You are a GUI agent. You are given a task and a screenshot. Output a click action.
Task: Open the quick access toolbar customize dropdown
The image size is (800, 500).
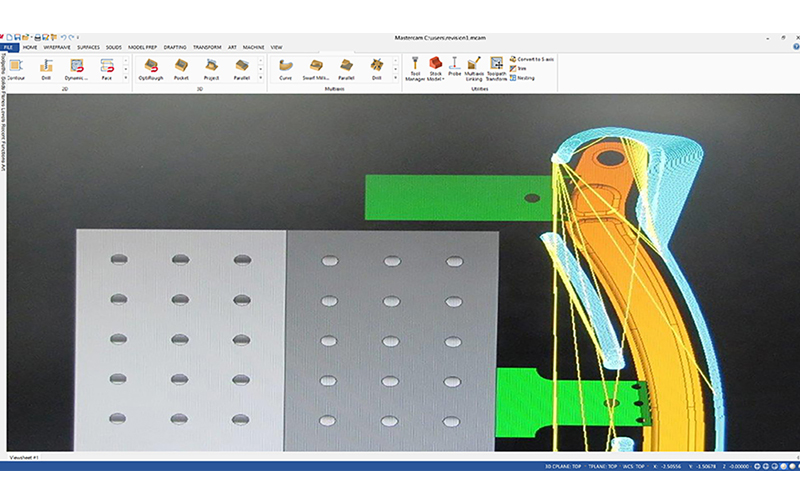pos(78,37)
